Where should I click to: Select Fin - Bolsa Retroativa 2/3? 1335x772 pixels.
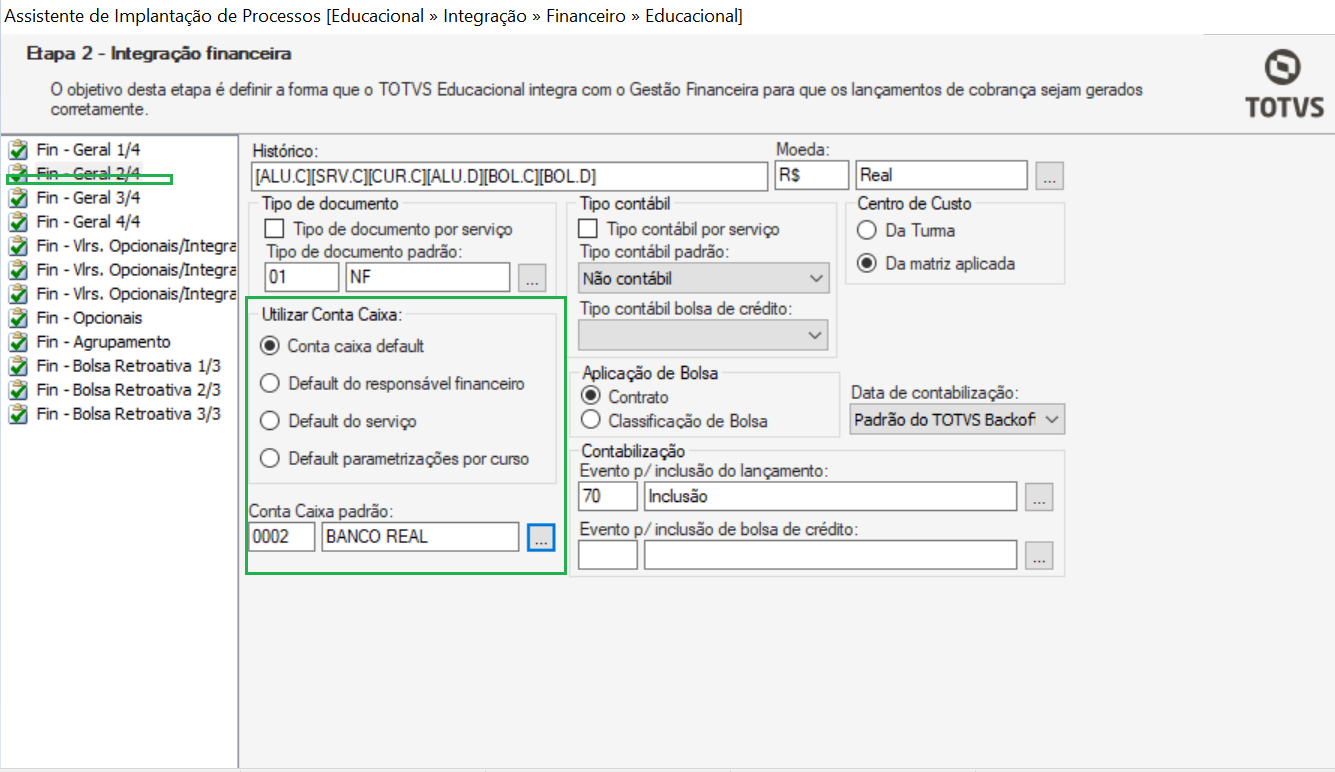tap(128, 390)
